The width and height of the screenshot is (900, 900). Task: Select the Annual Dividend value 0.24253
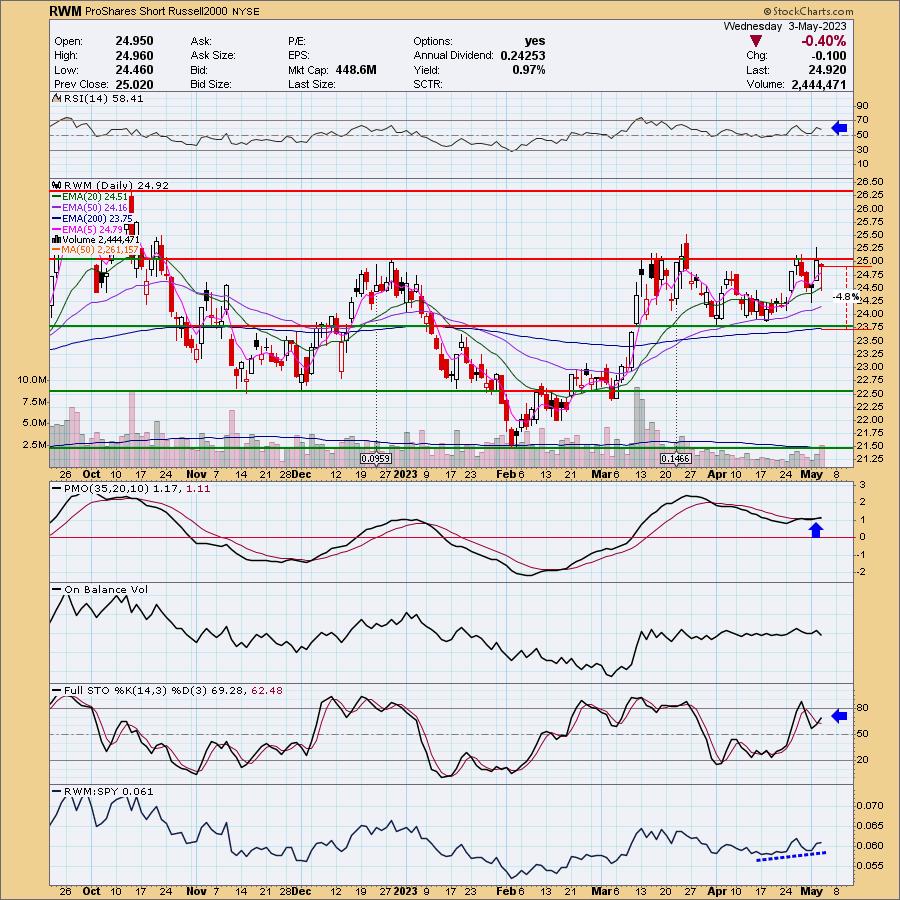pos(522,55)
